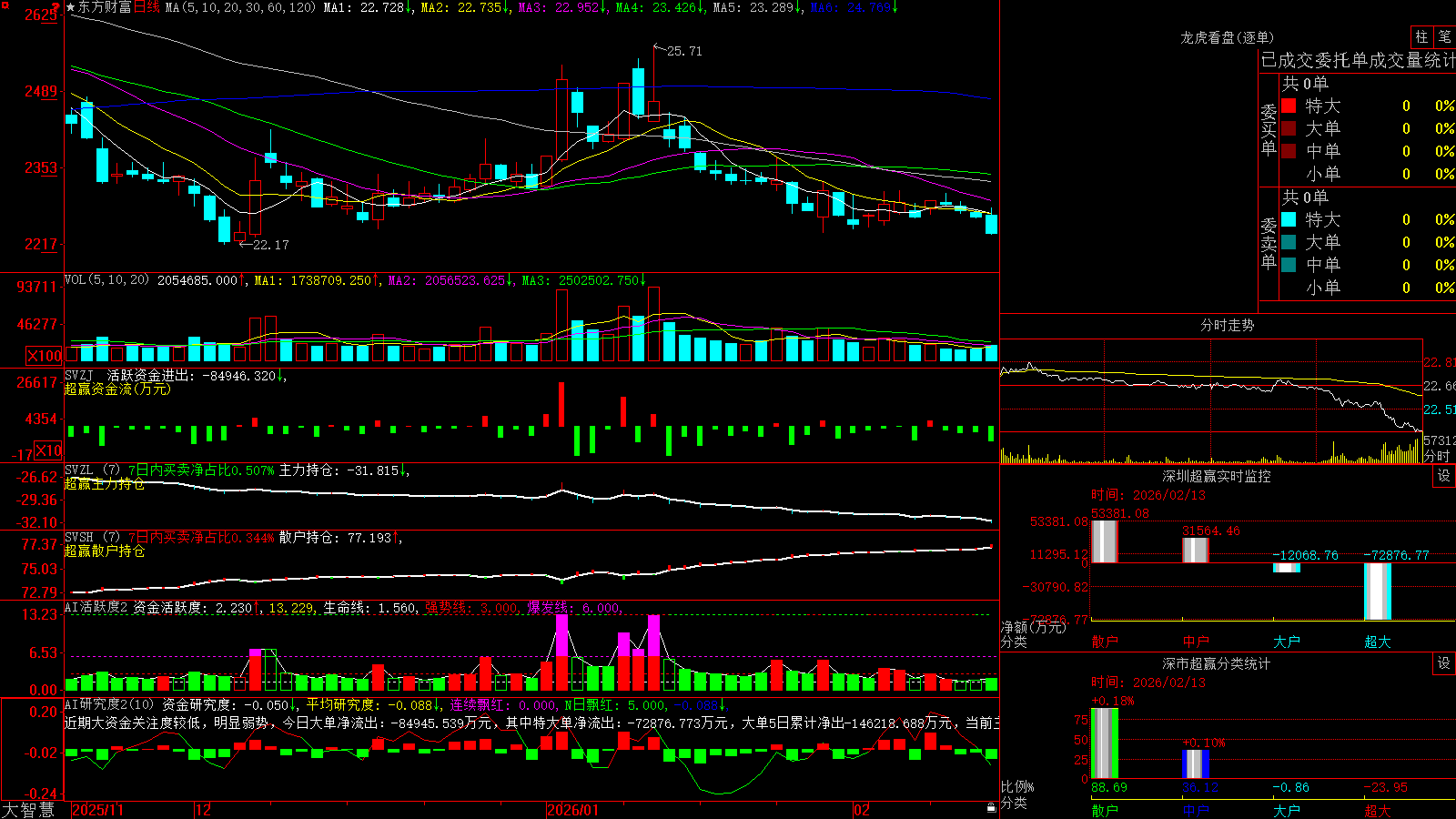Click the 日线 period label to change timeframe
Screen dimensions: 1456x819
point(147,7)
